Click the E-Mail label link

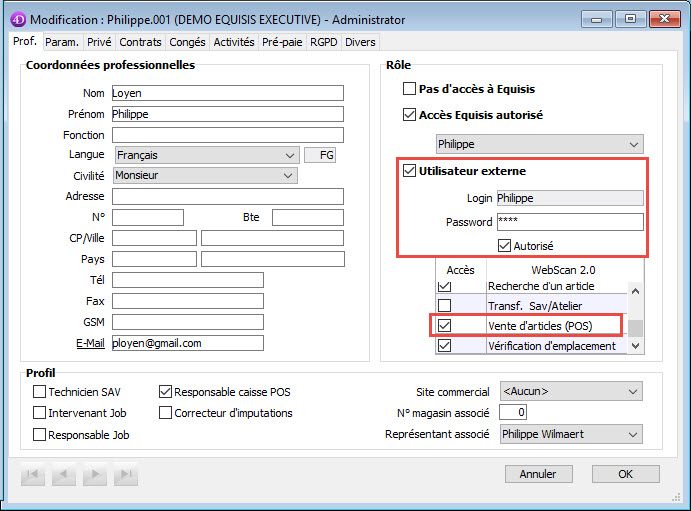coord(90,343)
